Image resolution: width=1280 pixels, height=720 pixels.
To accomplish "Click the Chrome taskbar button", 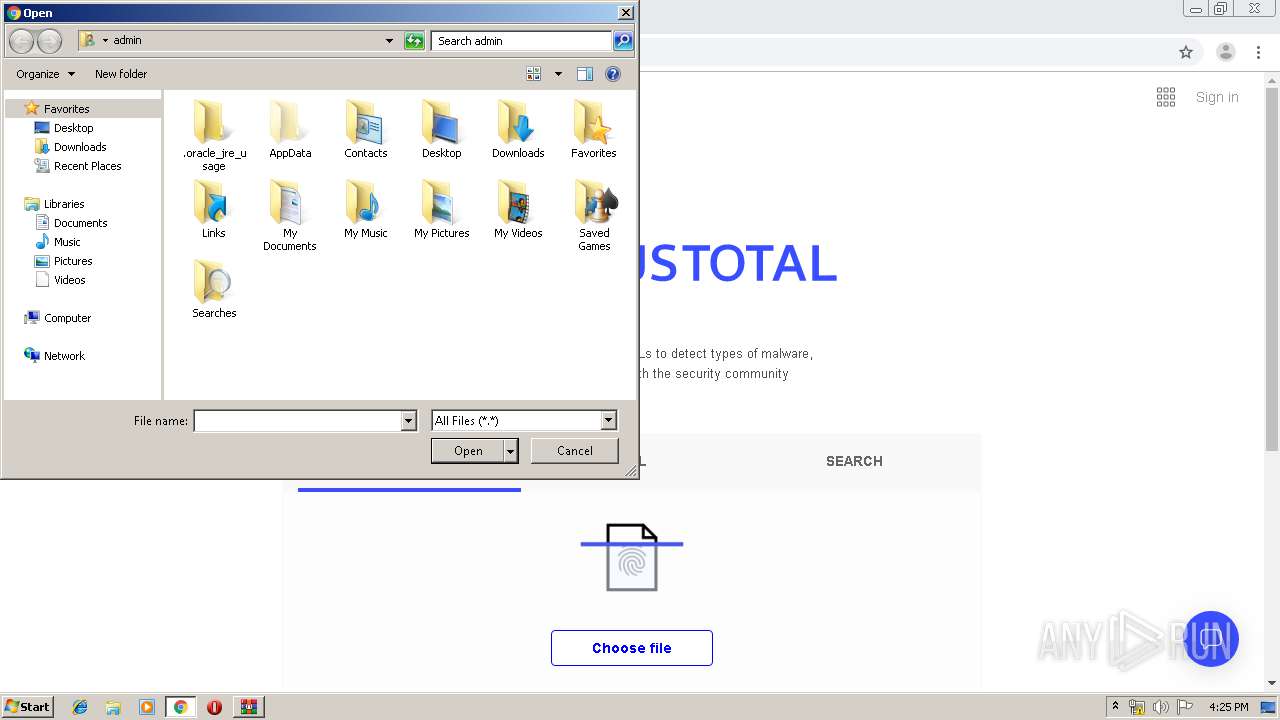I will (x=180, y=707).
